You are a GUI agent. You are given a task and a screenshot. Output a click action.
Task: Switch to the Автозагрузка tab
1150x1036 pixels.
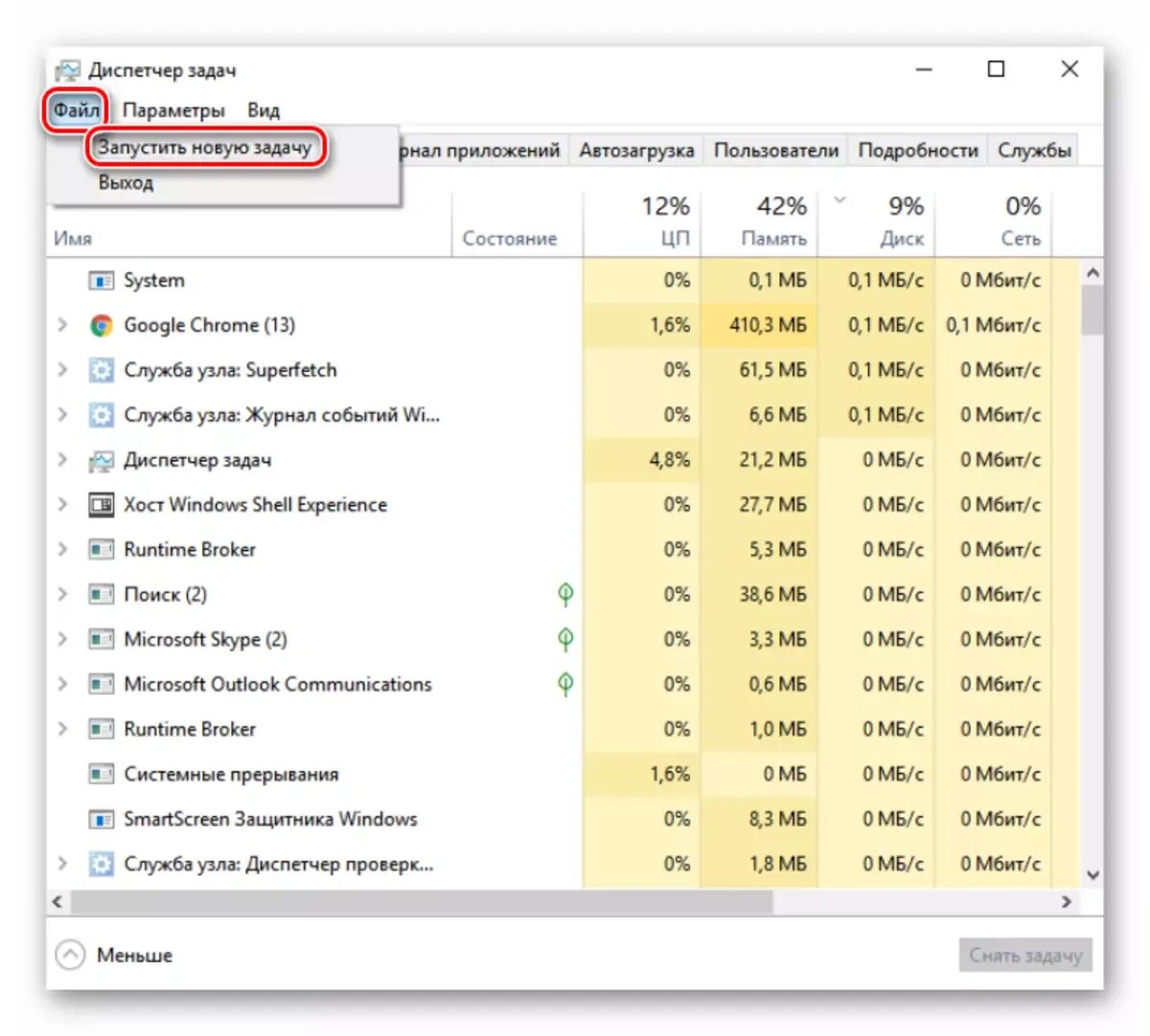[x=636, y=150]
